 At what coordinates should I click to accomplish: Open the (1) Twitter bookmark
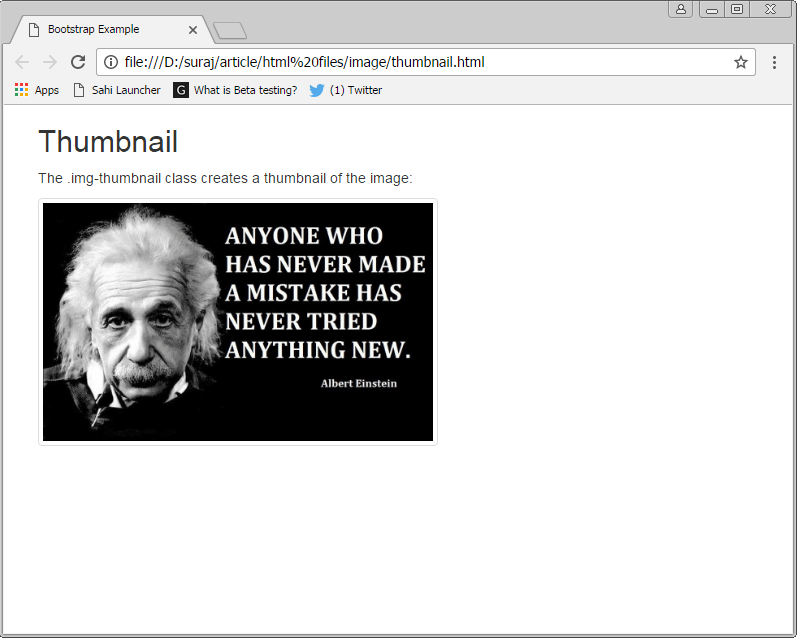click(346, 90)
